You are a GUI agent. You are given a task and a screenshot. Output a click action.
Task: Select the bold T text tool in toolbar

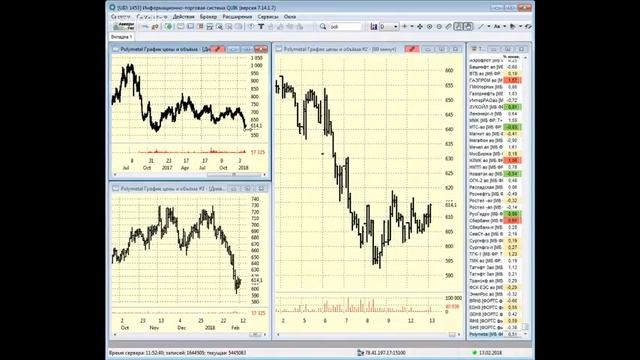tap(261, 27)
